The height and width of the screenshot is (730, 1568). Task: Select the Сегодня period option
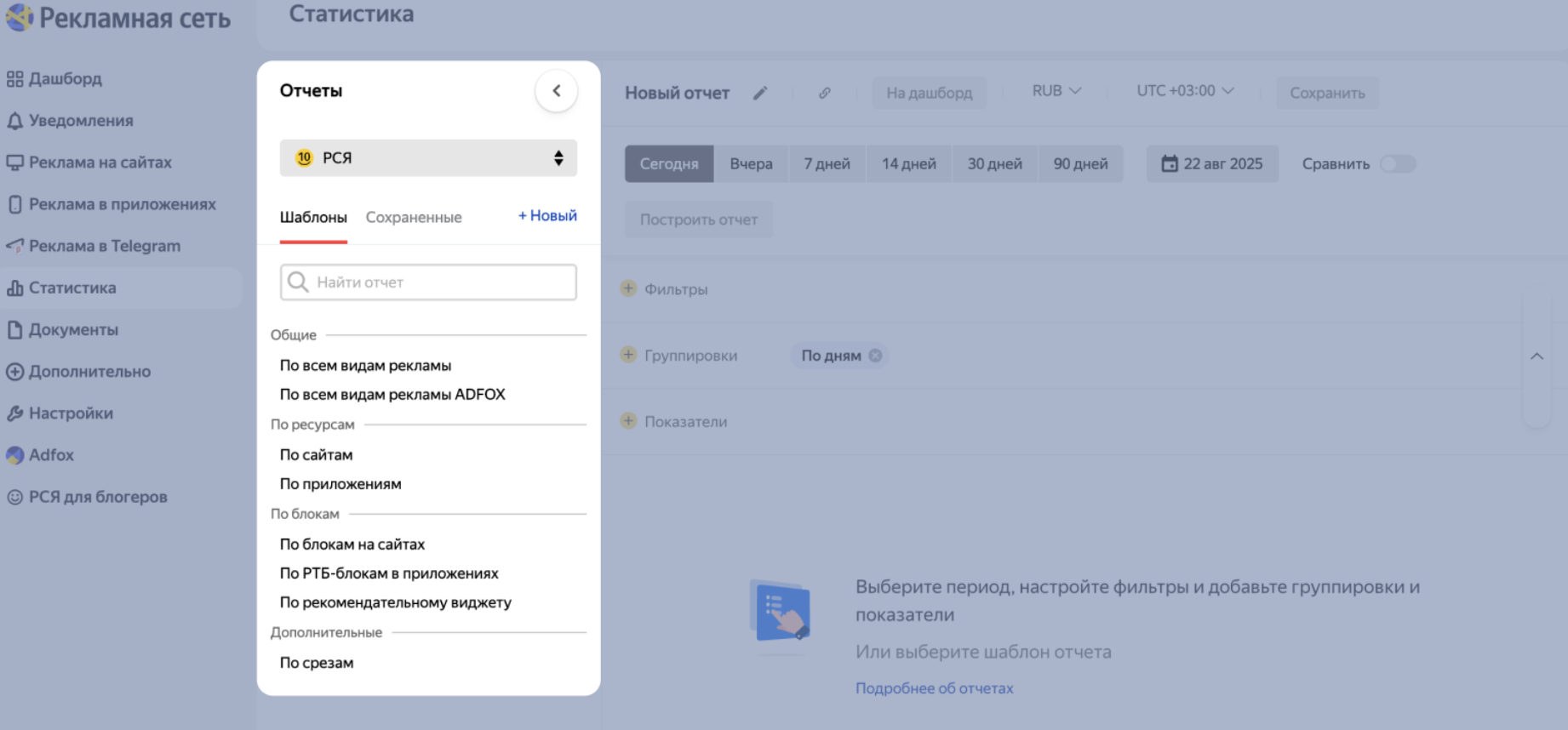coord(668,163)
